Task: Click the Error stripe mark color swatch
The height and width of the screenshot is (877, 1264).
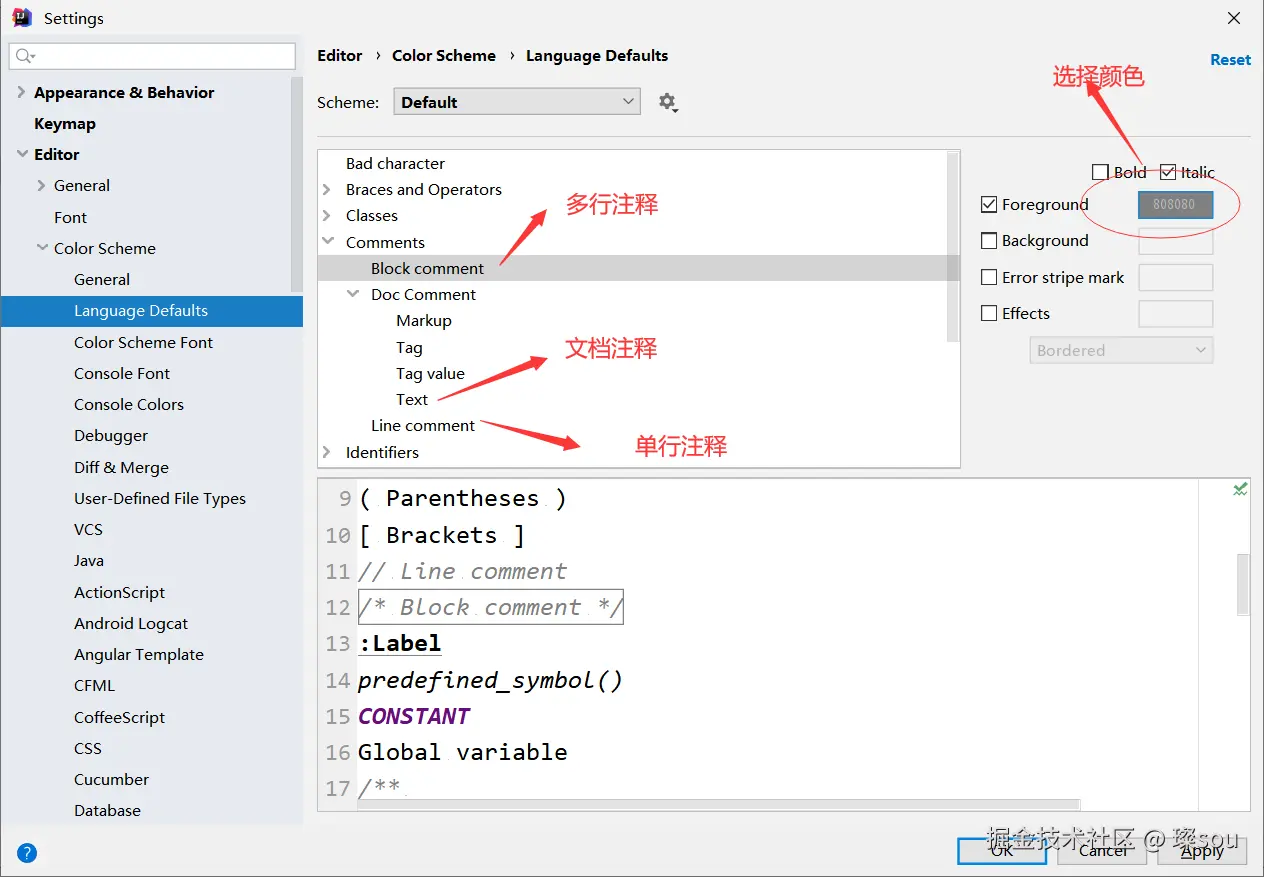Action: (1175, 277)
